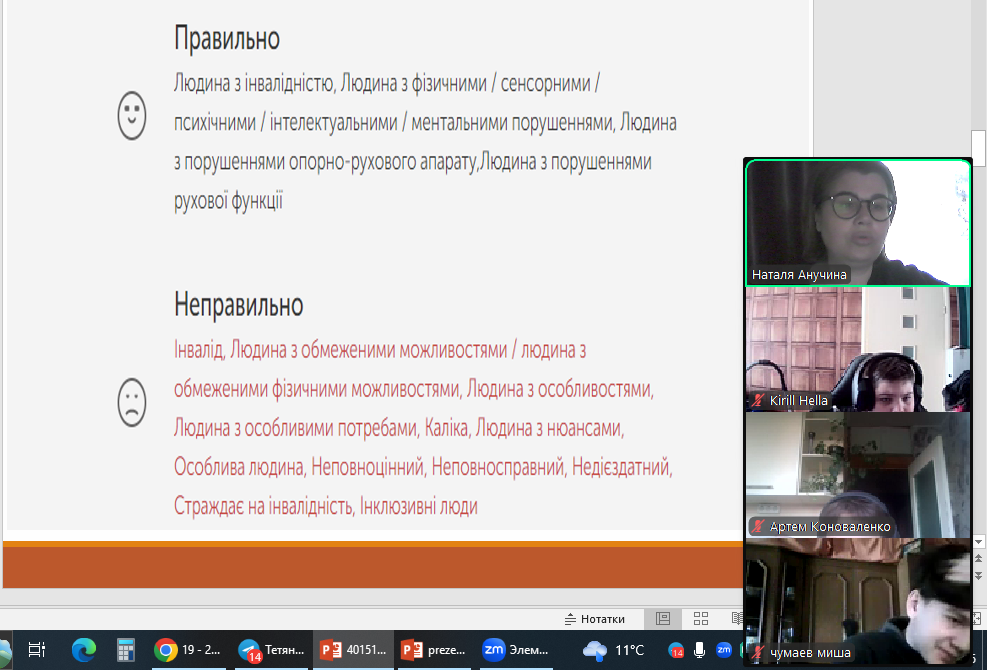The width and height of the screenshot is (987, 670).
Task: Click the text 'рухової функції'
Action: (x=228, y=201)
